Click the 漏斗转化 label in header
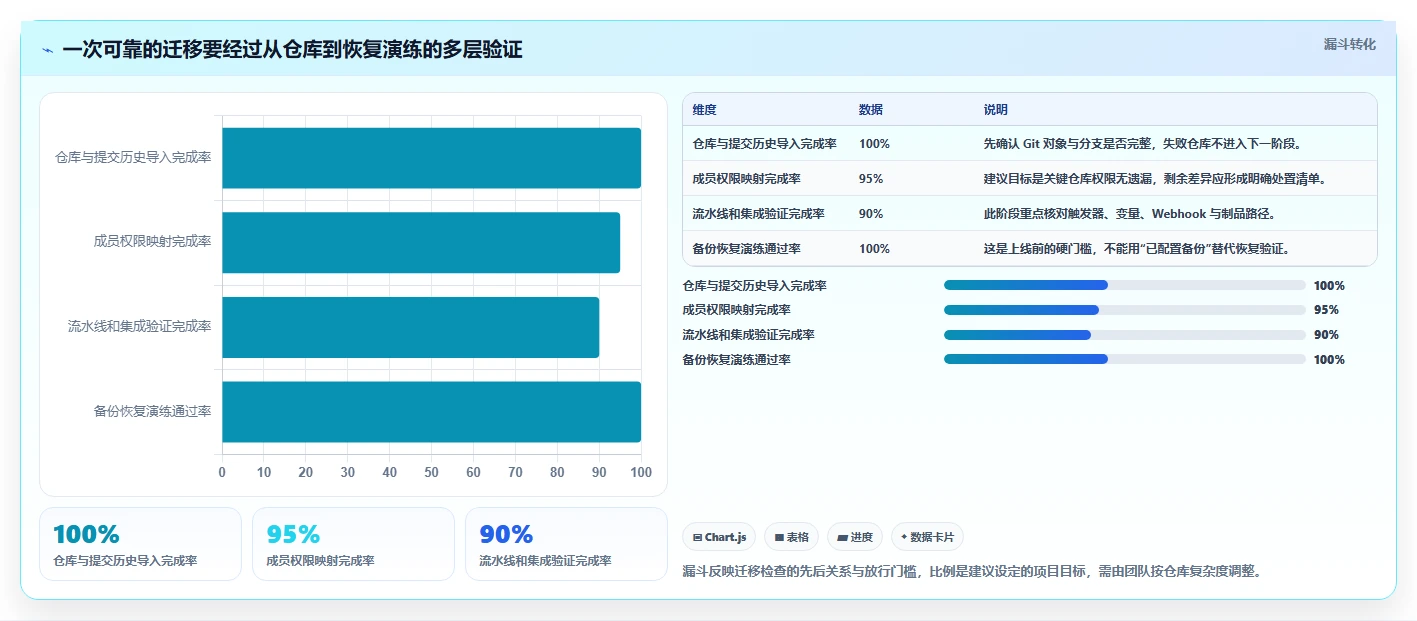This screenshot has height=621, width=1417. (1349, 44)
